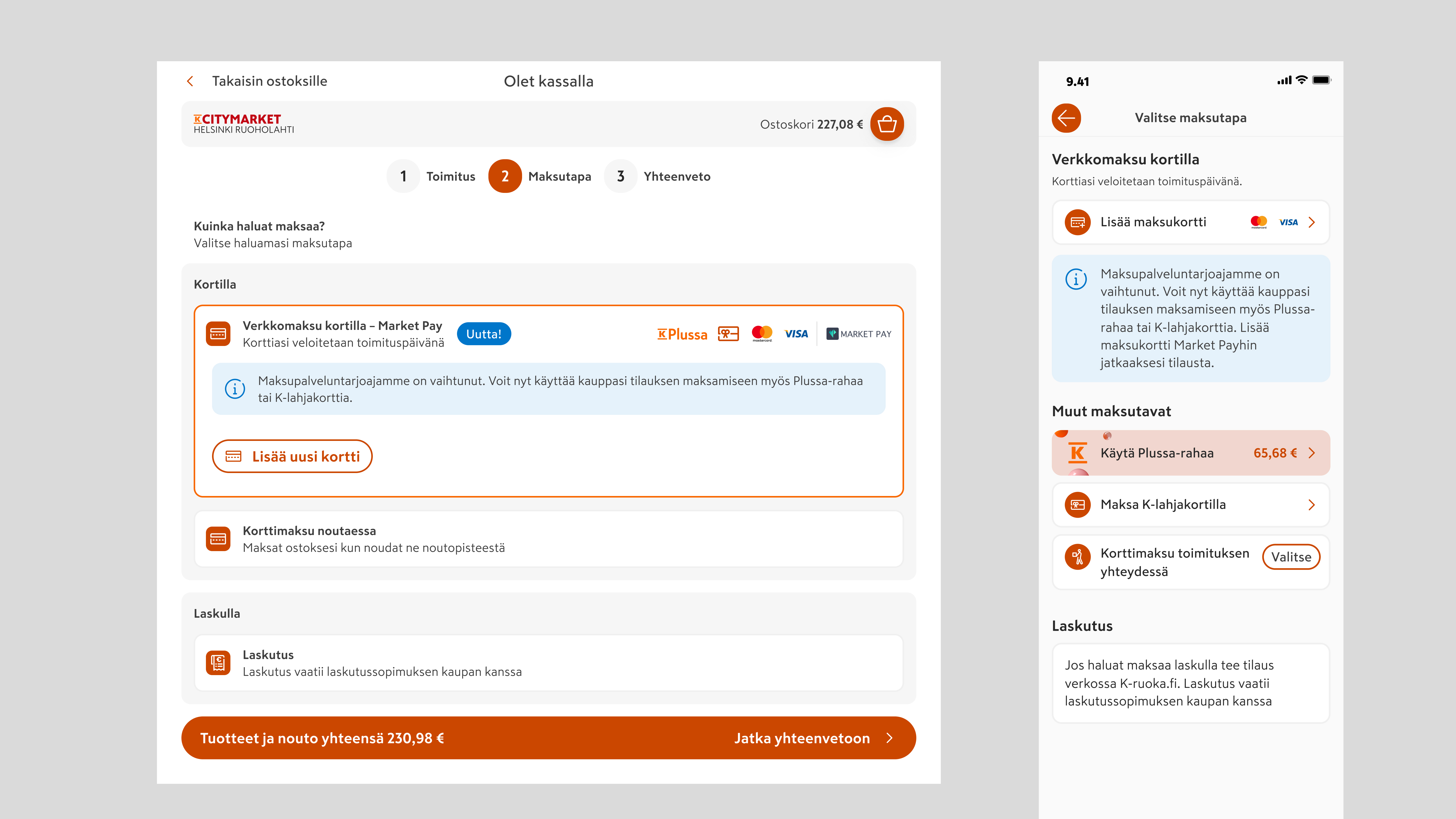The height and width of the screenshot is (819, 1456).
Task: Select Laskutus invoice payment option
Action: (x=548, y=663)
